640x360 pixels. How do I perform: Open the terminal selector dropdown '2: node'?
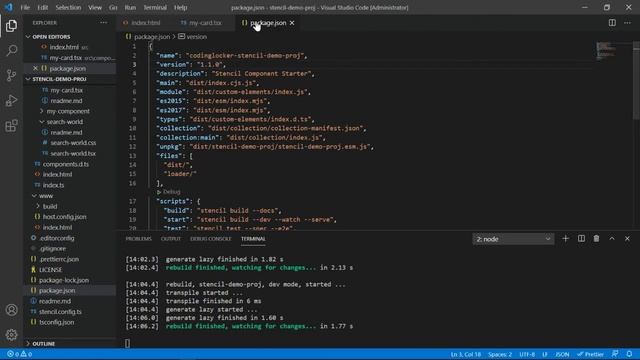point(513,239)
